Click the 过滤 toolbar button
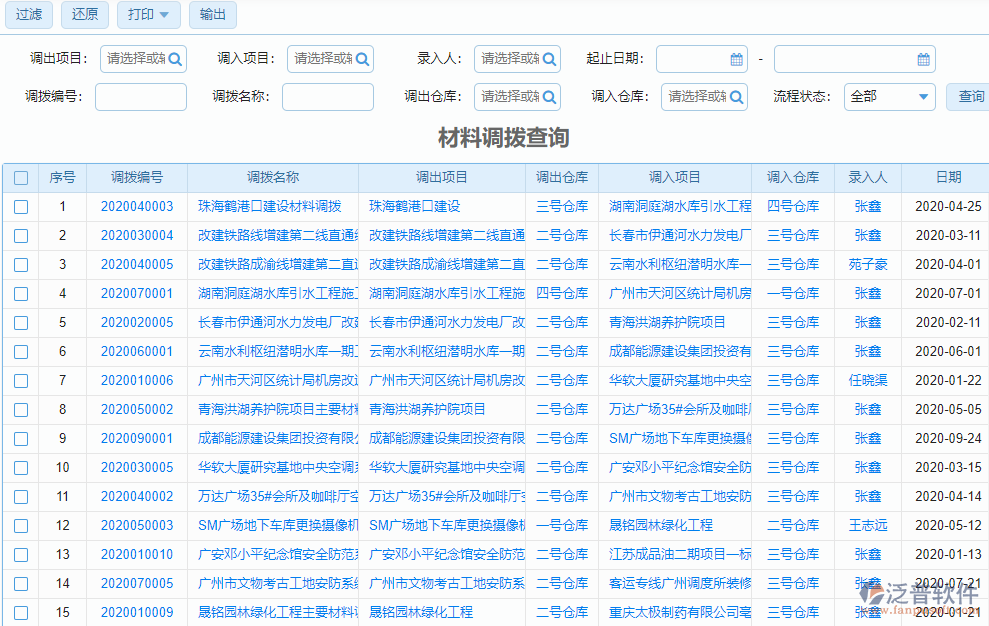The width and height of the screenshot is (989, 626). pos(28,15)
